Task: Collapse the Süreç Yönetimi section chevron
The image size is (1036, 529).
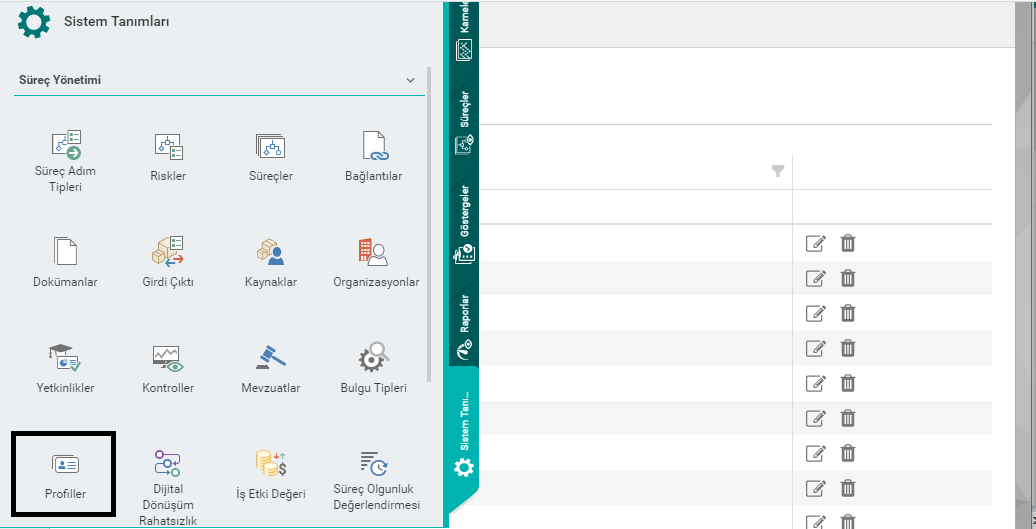Action: (x=410, y=81)
